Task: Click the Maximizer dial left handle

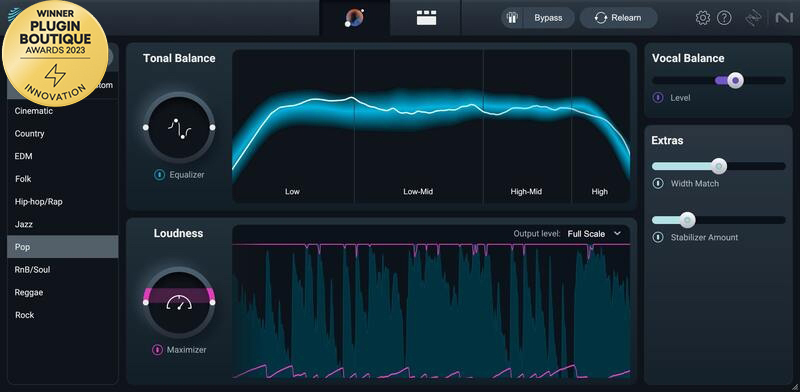Action: 145,302
